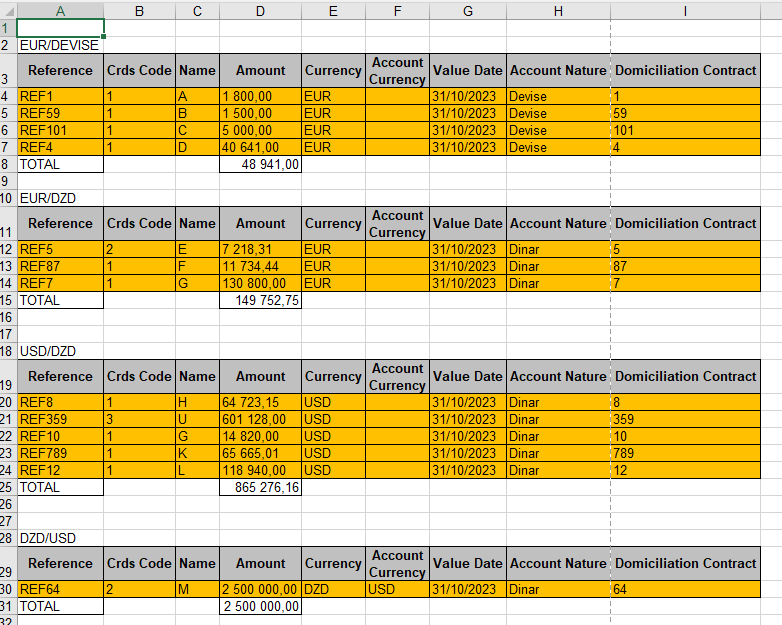782x625 pixels.
Task: Click the EUR/DEVISE label cell
Action: pos(60,45)
